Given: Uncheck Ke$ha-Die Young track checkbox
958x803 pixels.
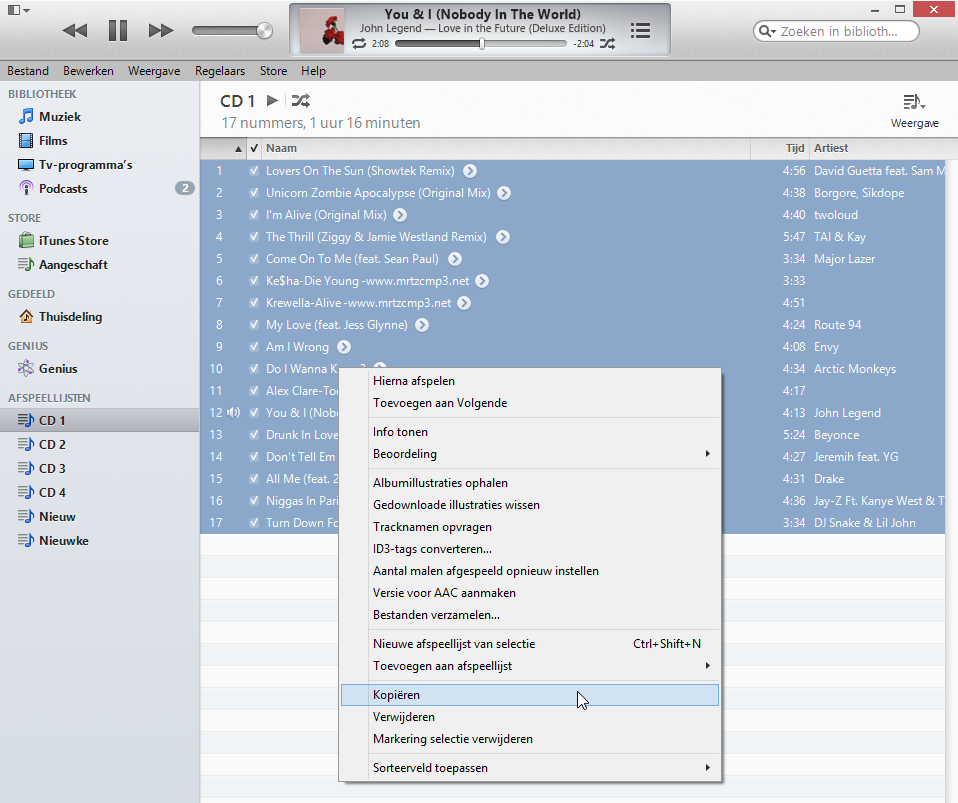Looking at the screenshot, I should [x=254, y=281].
